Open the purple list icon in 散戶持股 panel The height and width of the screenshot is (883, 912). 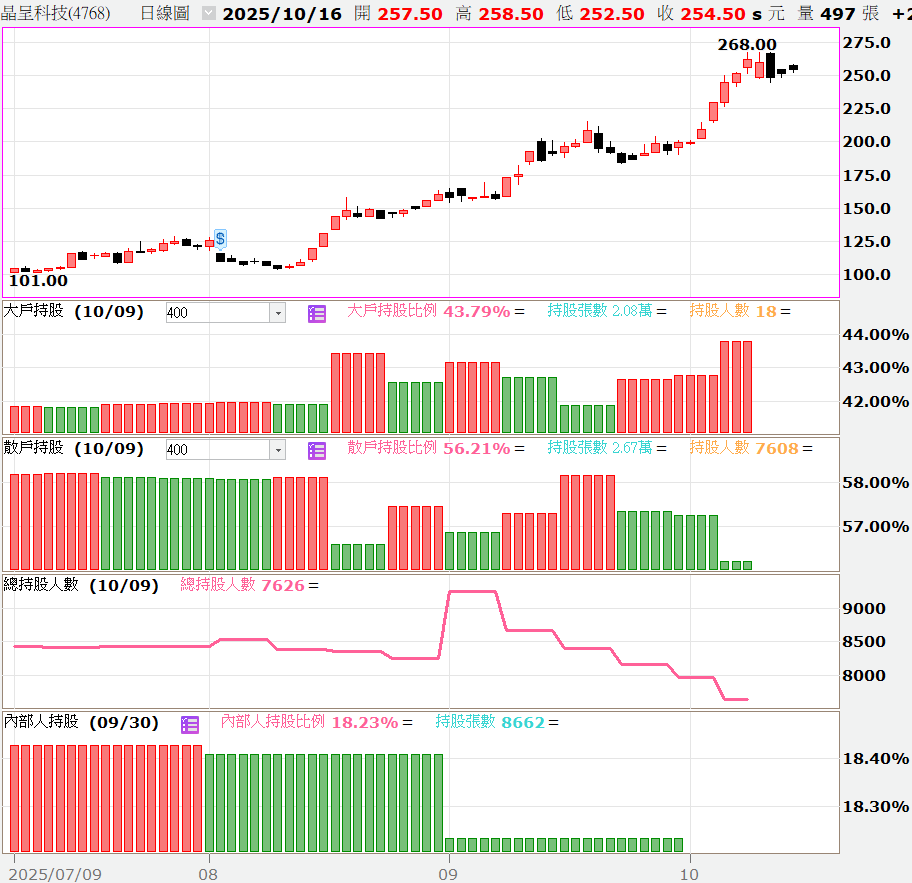tap(317, 450)
